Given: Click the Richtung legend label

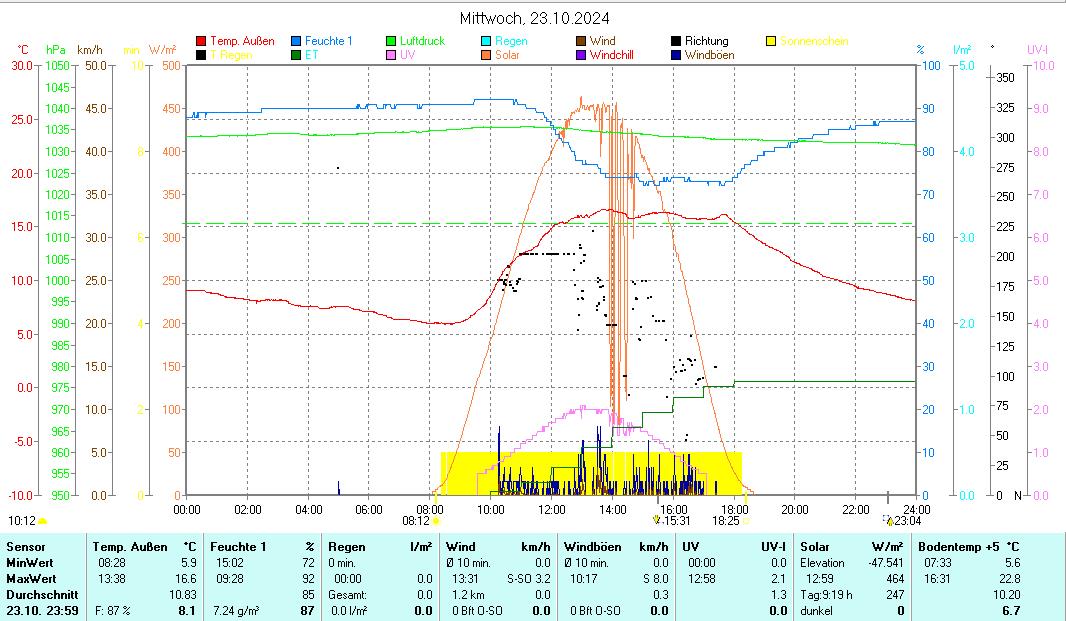Looking at the screenshot, I should 706,41.
